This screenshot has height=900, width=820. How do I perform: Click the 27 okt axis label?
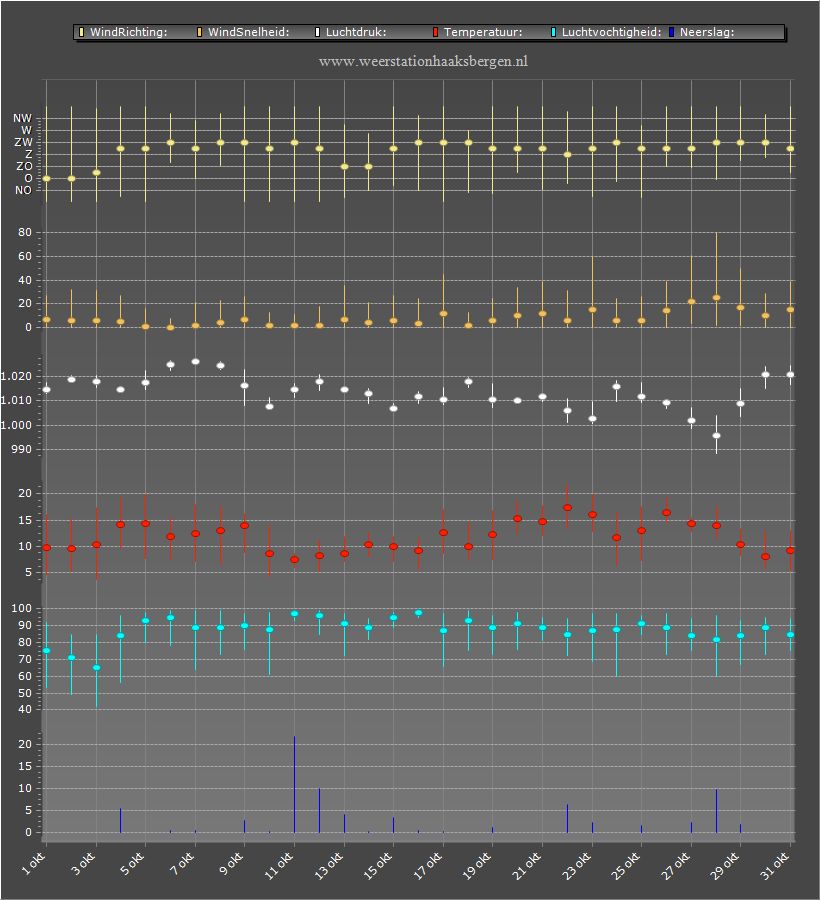(x=675, y=866)
